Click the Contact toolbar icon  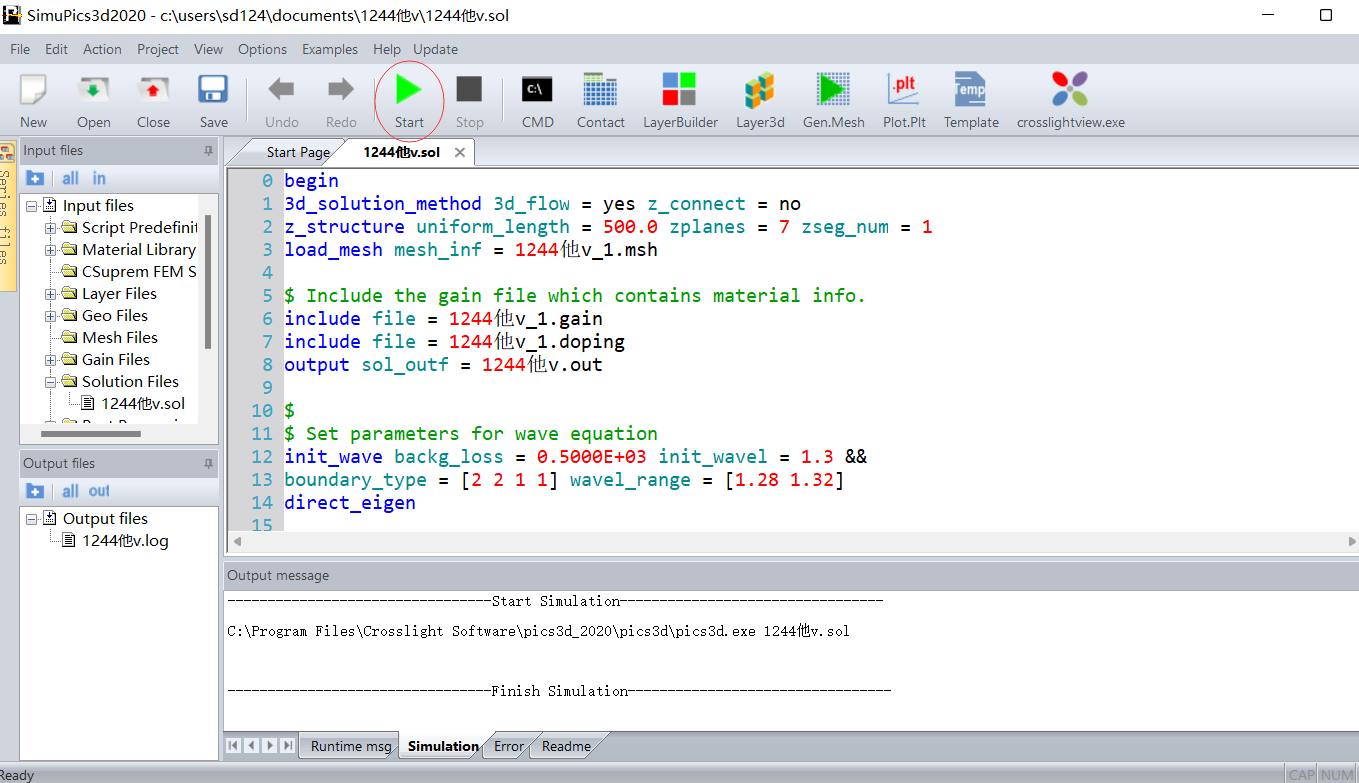(x=600, y=91)
